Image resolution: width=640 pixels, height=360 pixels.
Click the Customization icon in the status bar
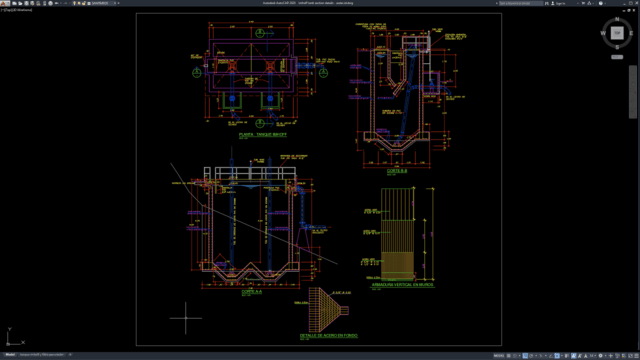636,356
